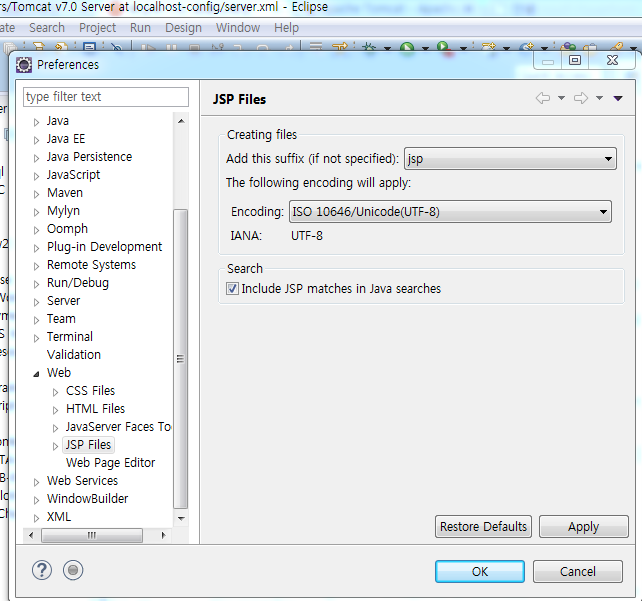
Task: Expand the Run/Debug node arrow
Action: (36, 284)
